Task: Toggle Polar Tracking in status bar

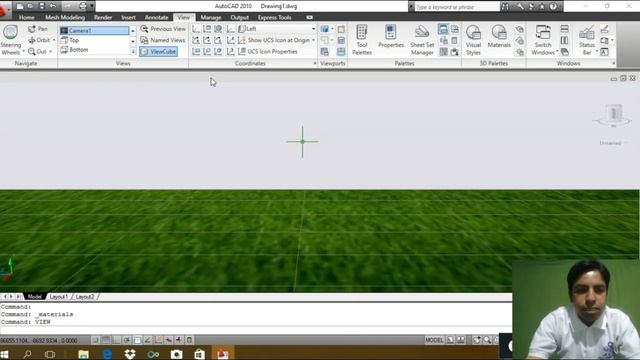Action: point(127,340)
